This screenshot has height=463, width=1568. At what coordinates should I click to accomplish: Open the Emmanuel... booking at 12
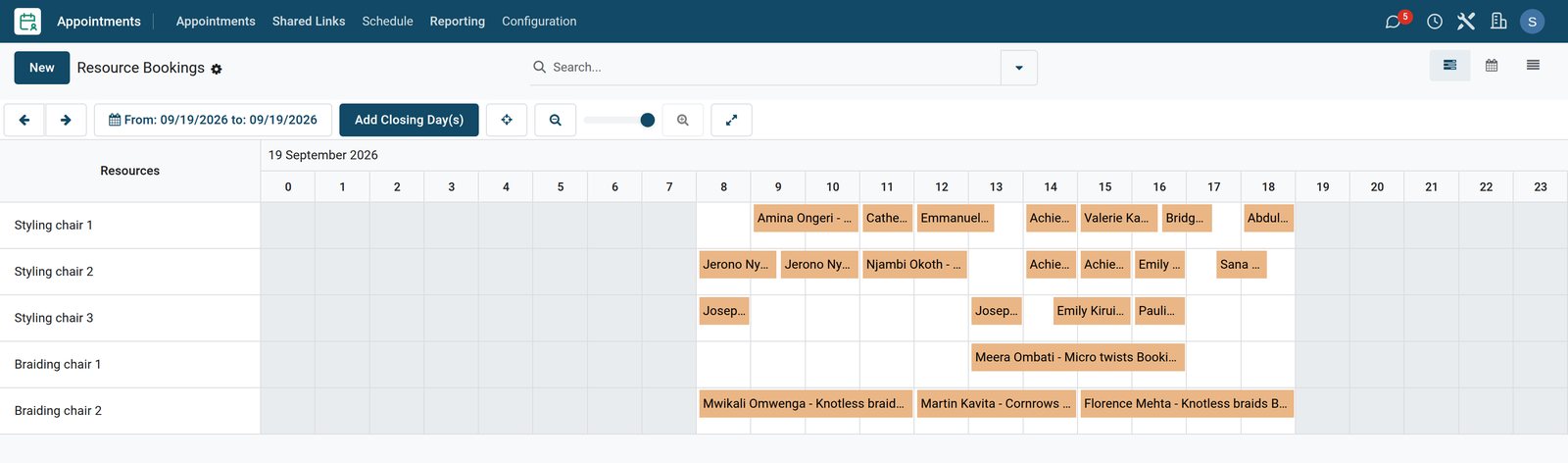[955, 218]
